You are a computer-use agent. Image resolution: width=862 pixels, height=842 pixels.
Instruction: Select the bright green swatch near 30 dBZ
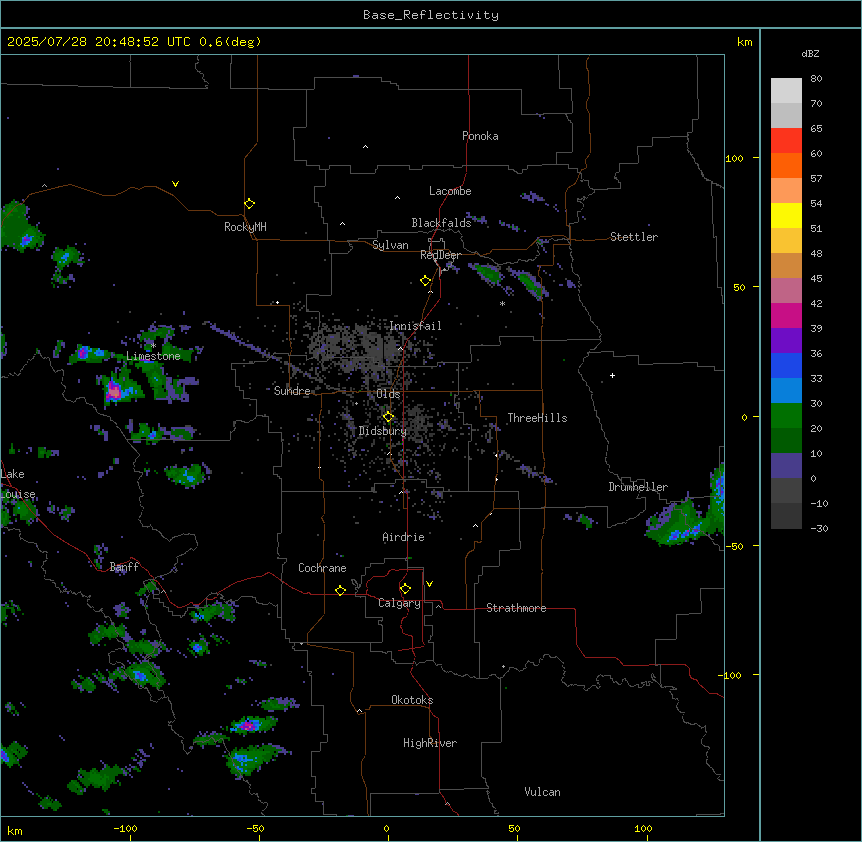(786, 416)
